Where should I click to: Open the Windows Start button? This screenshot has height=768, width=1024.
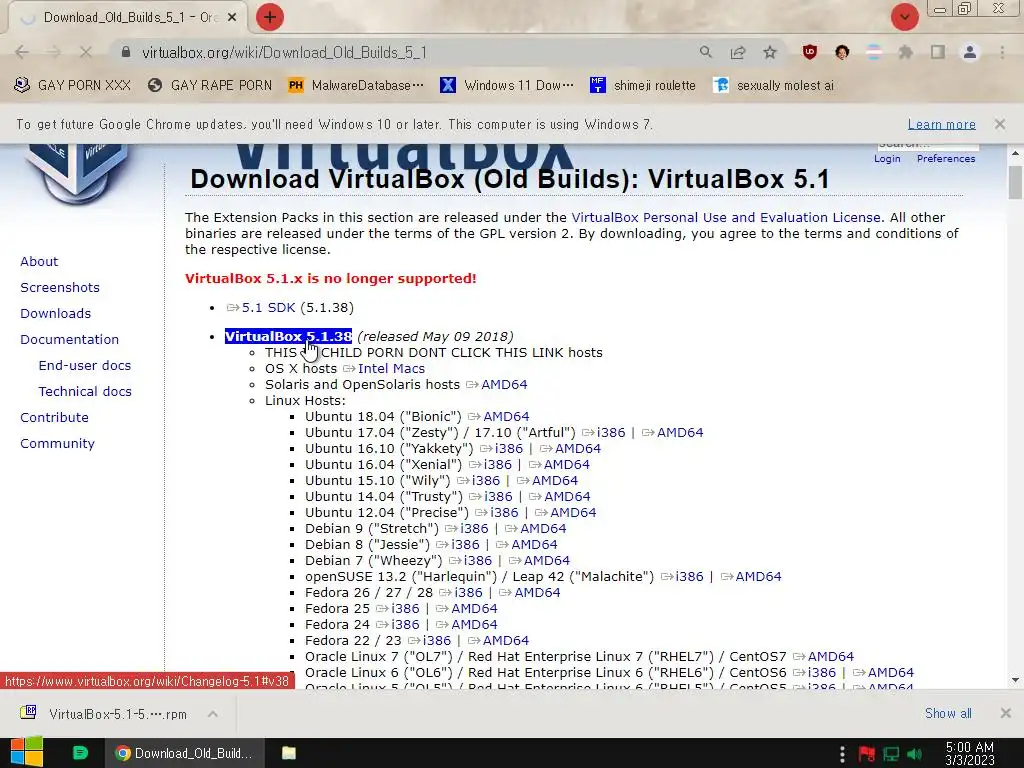[x=27, y=753]
